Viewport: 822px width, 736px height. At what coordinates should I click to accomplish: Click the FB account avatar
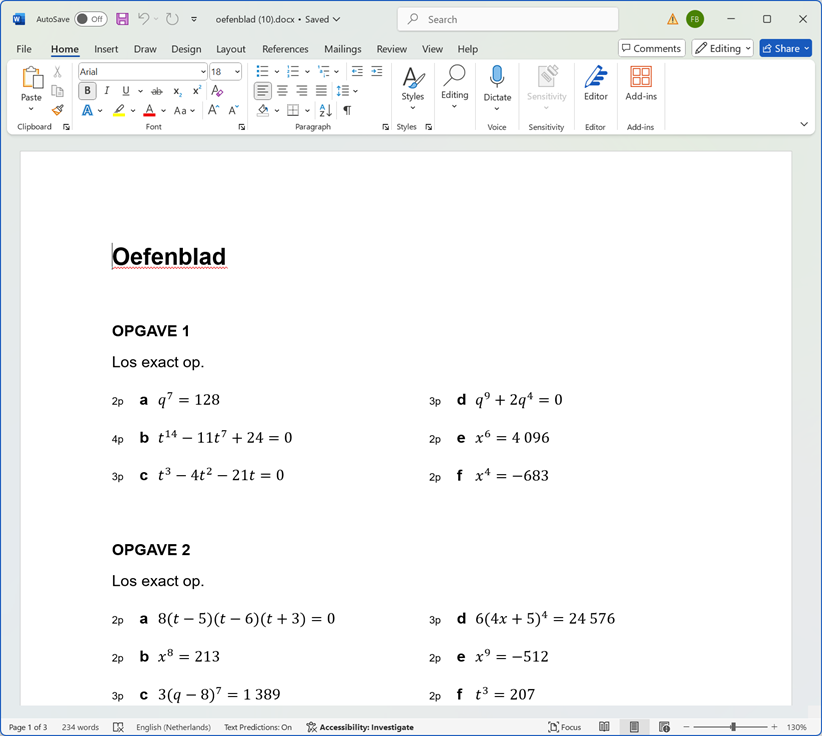click(695, 19)
